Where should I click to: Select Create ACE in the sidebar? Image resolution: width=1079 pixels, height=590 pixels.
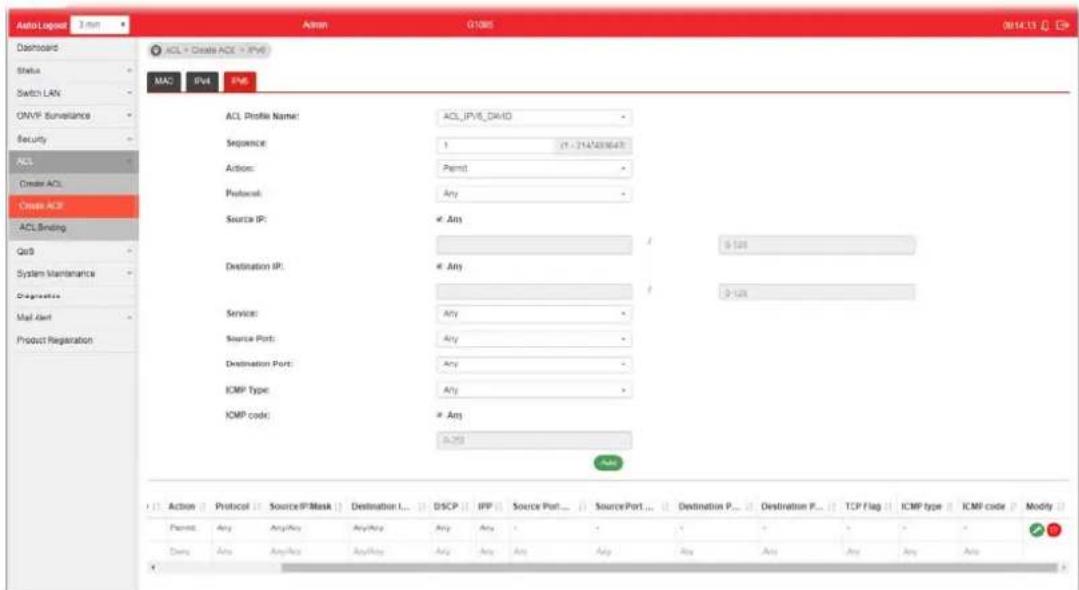pyautogui.click(x=74, y=206)
